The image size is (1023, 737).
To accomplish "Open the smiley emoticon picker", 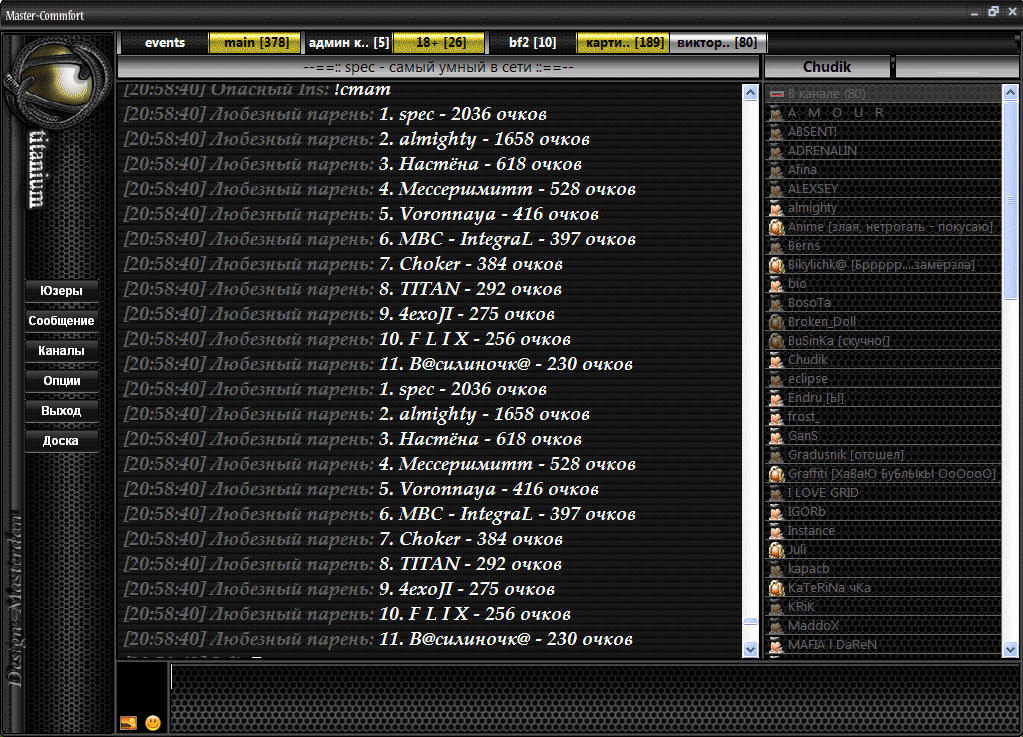I will click(x=152, y=722).
